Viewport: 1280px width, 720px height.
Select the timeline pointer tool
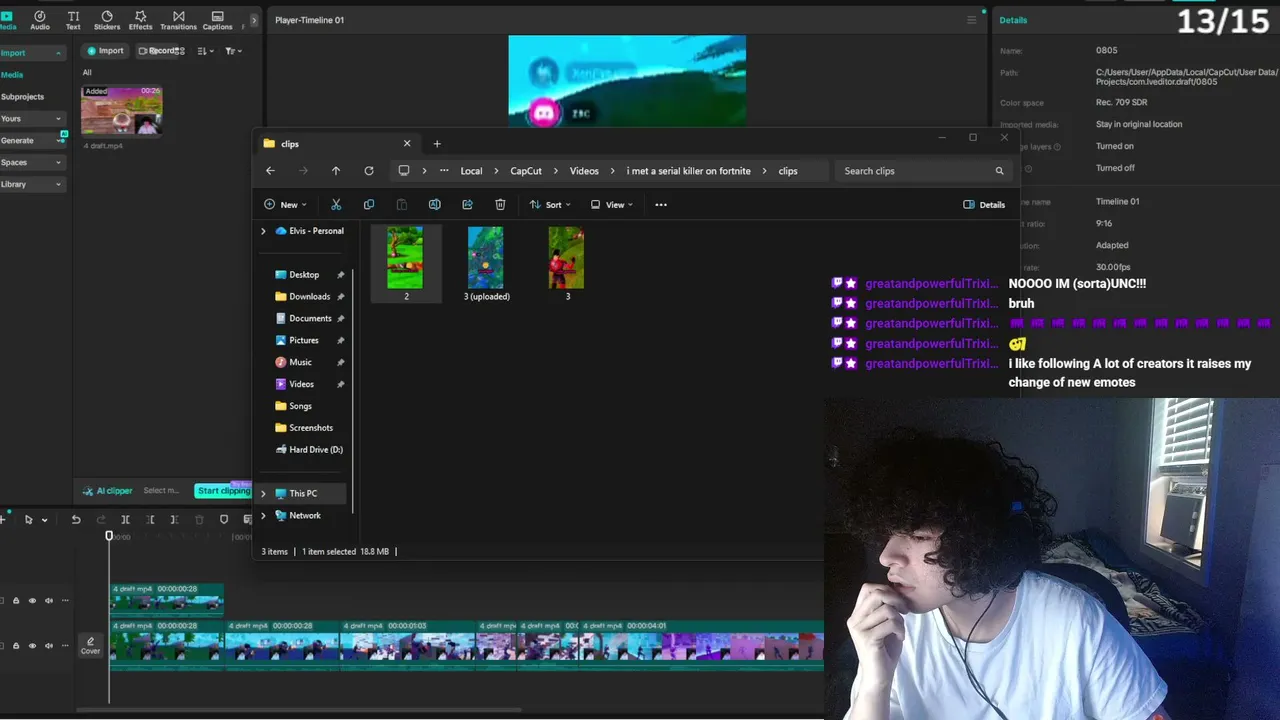tap(28, 520)
